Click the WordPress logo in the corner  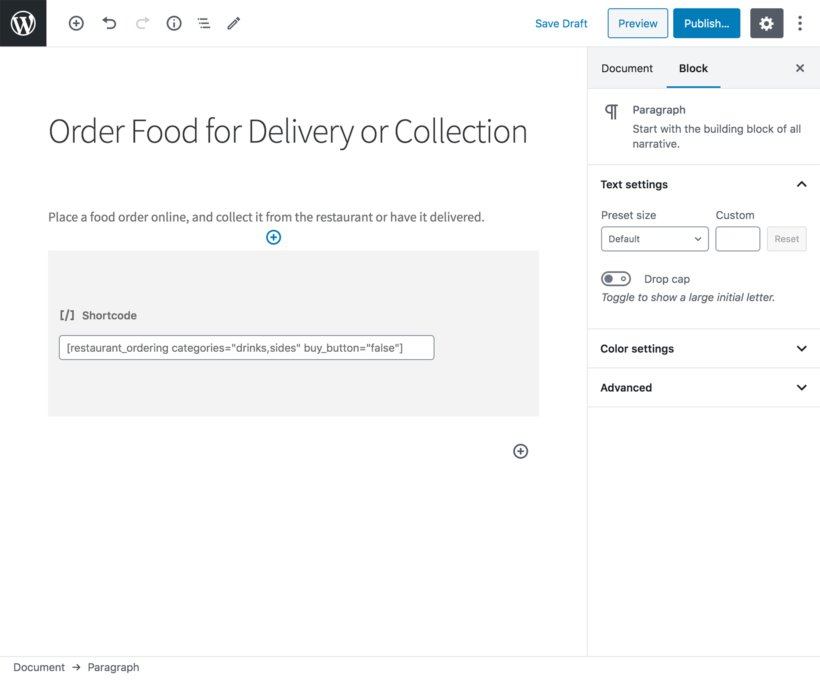[23, 23]
